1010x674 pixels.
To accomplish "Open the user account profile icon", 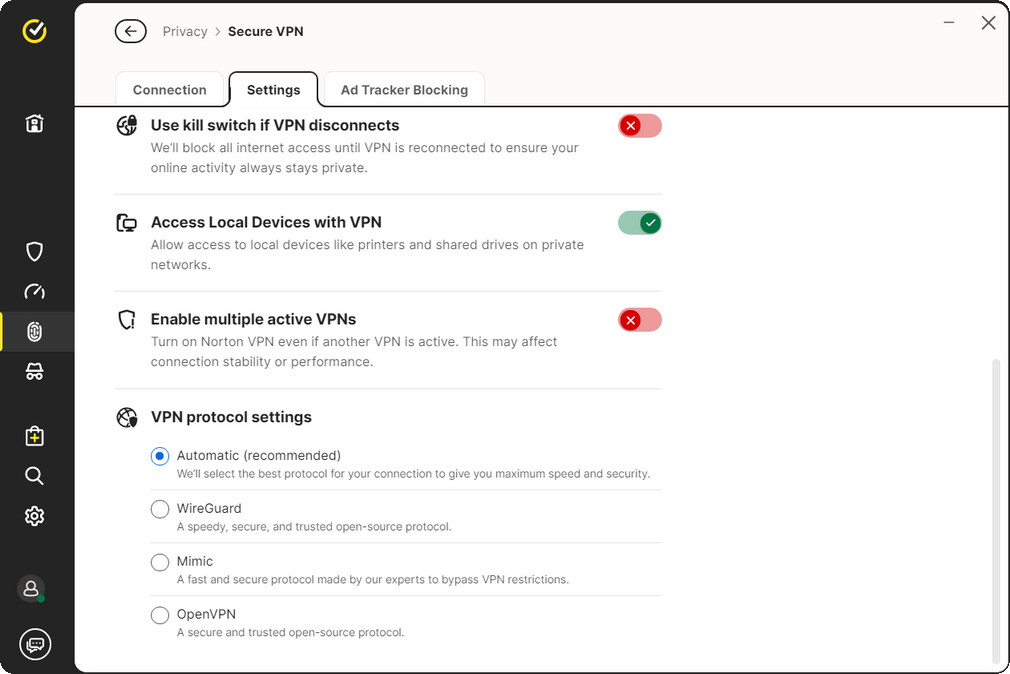I will [x=31, y=589].
